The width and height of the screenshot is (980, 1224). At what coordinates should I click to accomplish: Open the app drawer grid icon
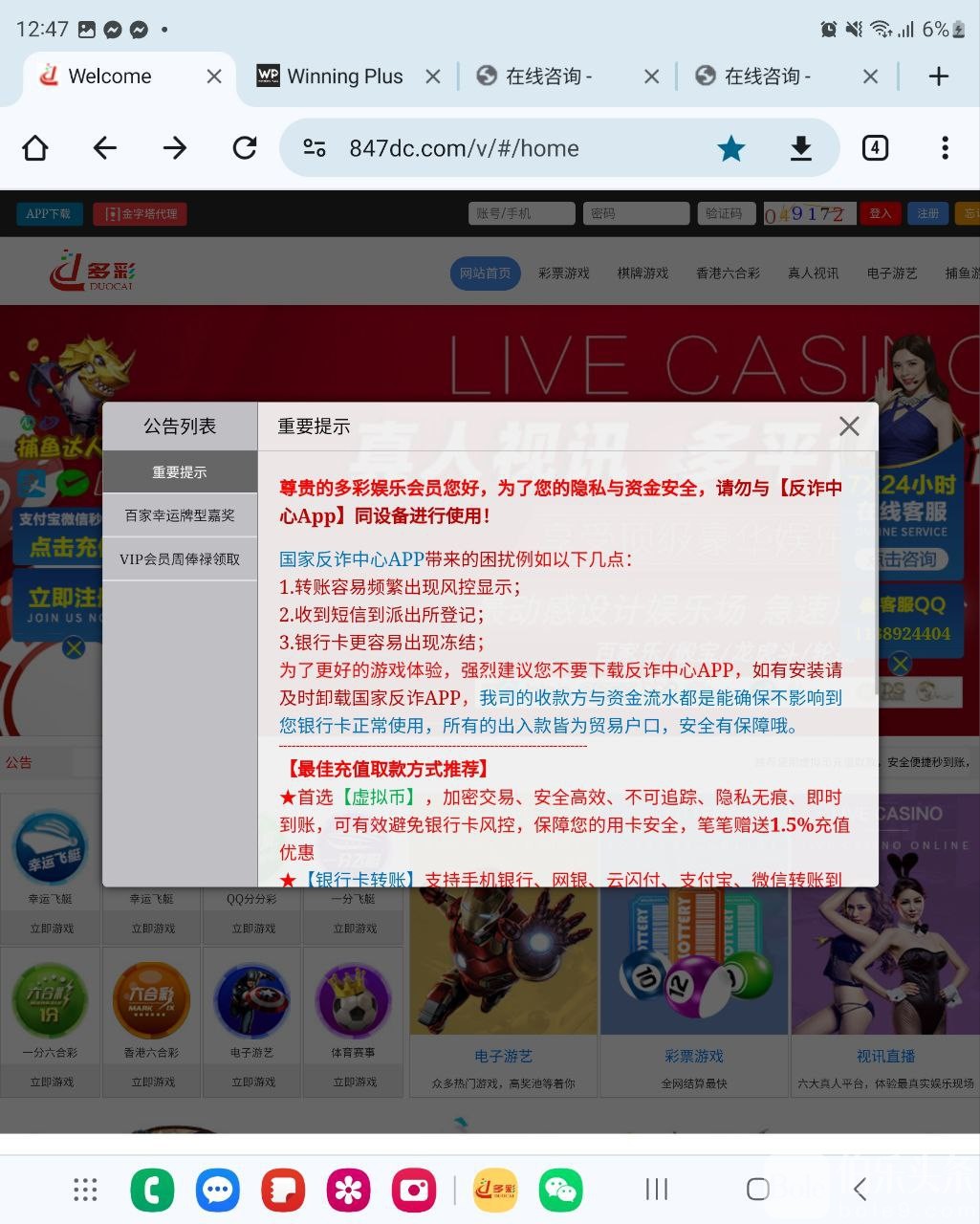pos(86,1190)
